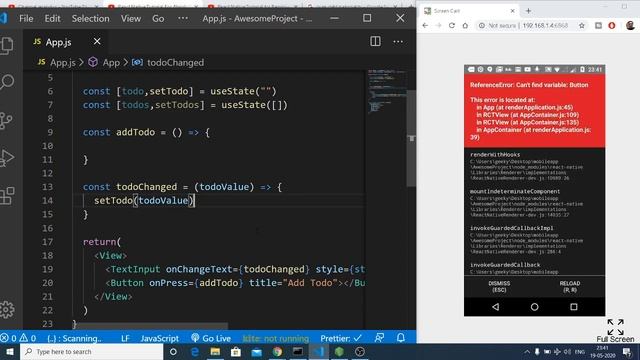The width and height of the screenshot is (640, 360).
Task: Open Chrome from the taskbar
Action: click(277, 351)
